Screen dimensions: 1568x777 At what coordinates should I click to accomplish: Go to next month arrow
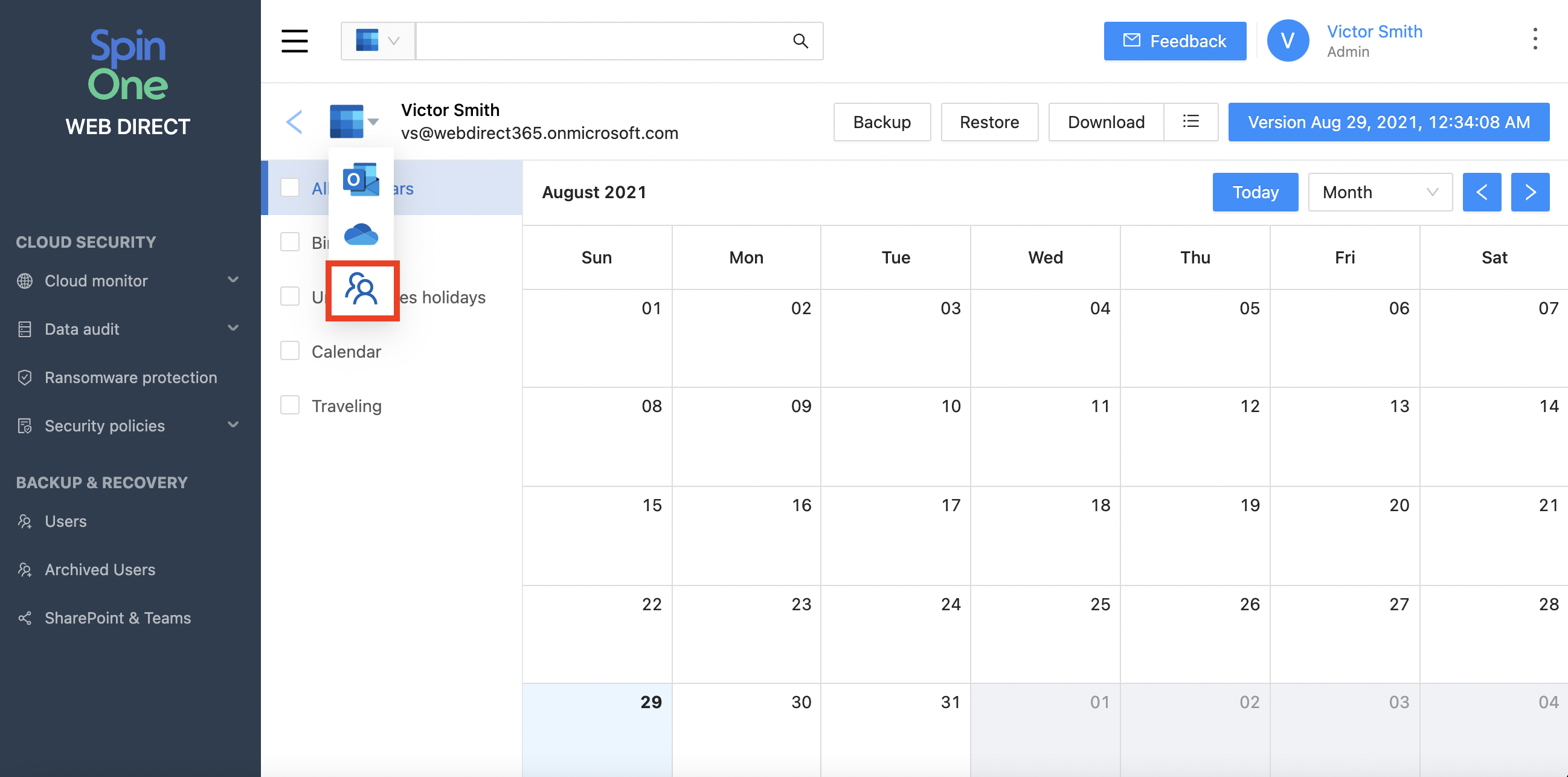pos(1530,192)
